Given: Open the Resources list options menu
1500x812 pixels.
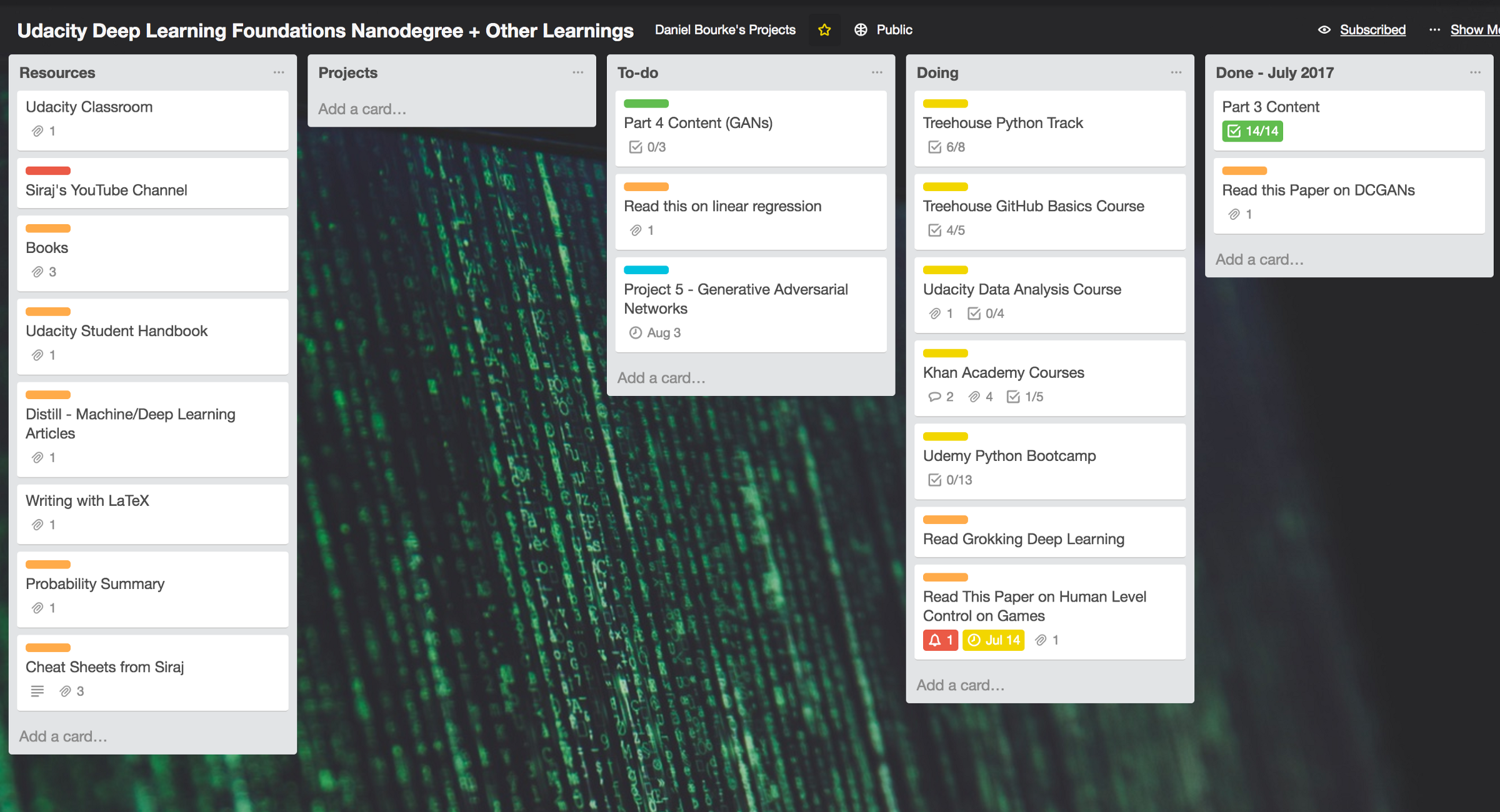Looking at the screenshot, I should pos(279,72).
